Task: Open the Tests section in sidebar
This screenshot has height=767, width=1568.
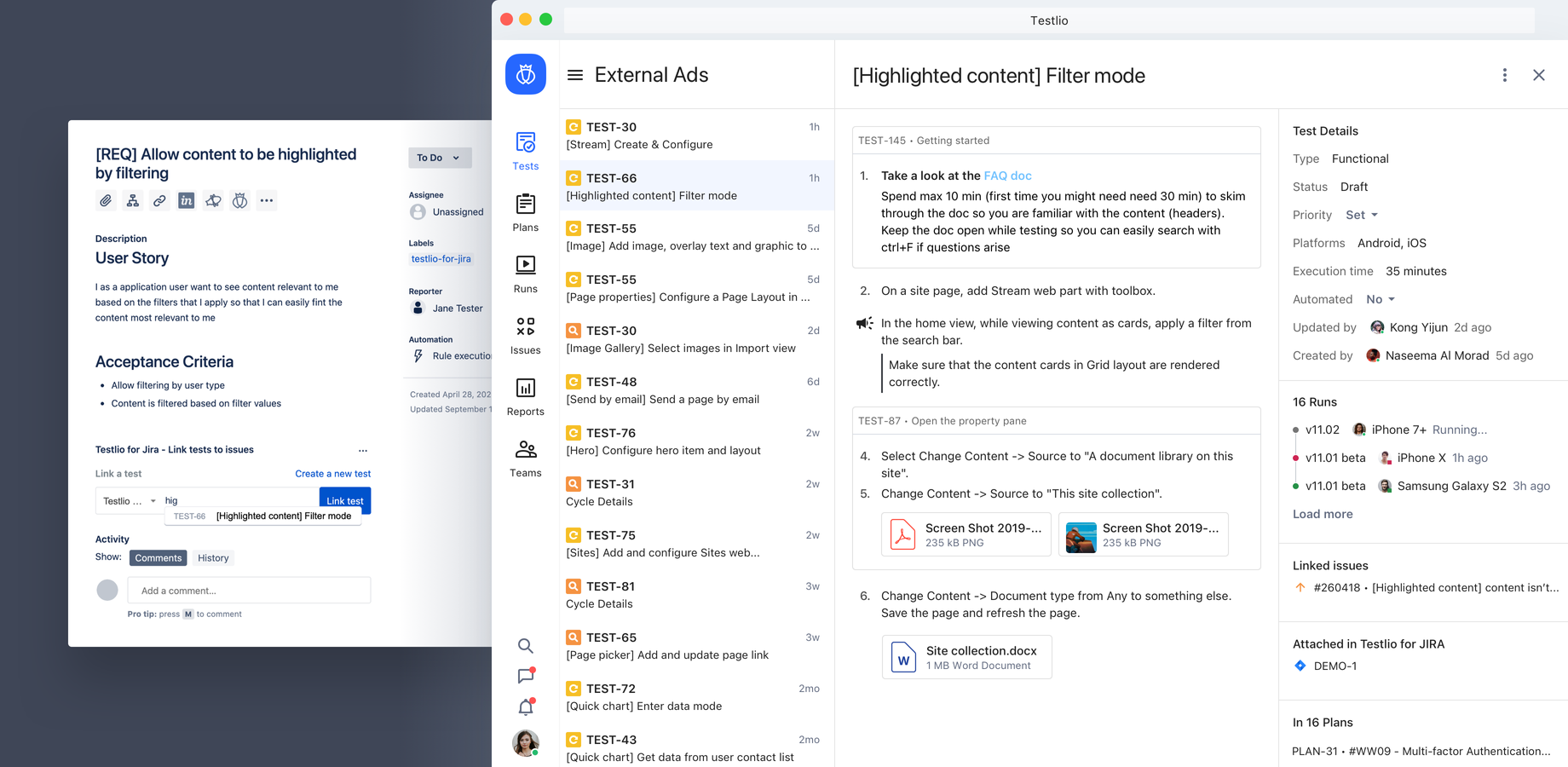Action: 526,152
